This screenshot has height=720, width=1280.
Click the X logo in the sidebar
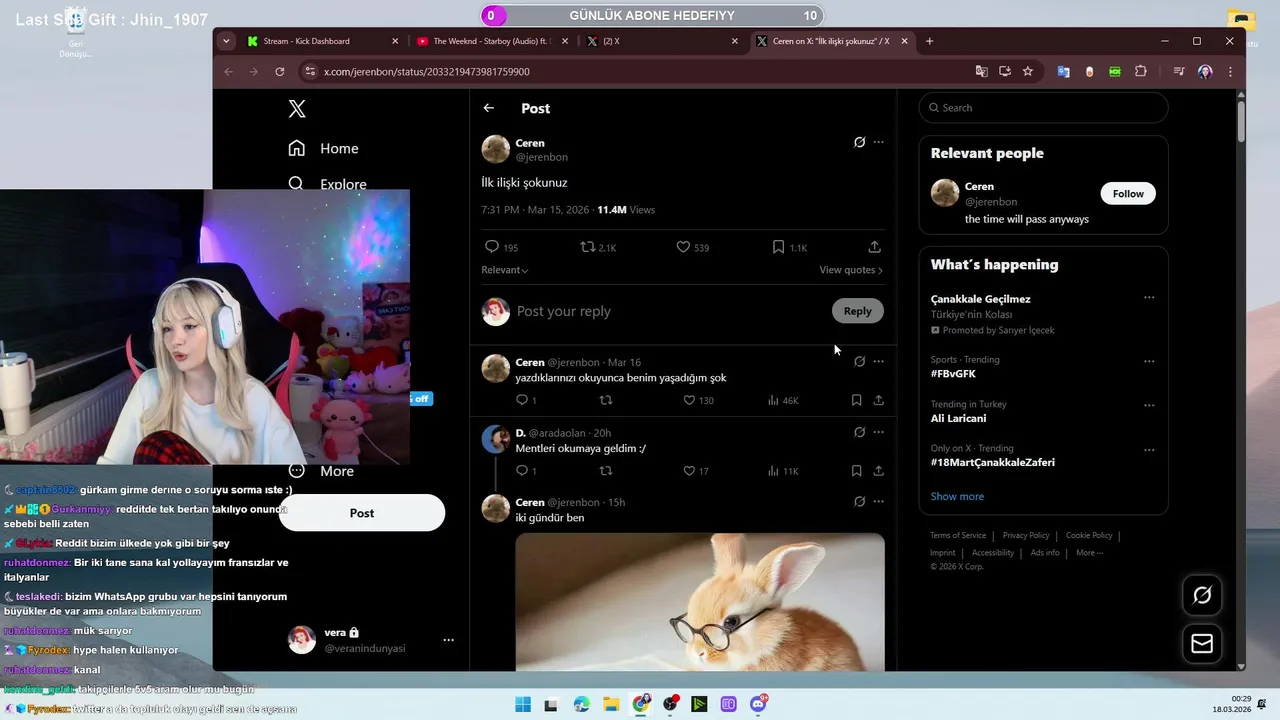click(x=297, y=109)
